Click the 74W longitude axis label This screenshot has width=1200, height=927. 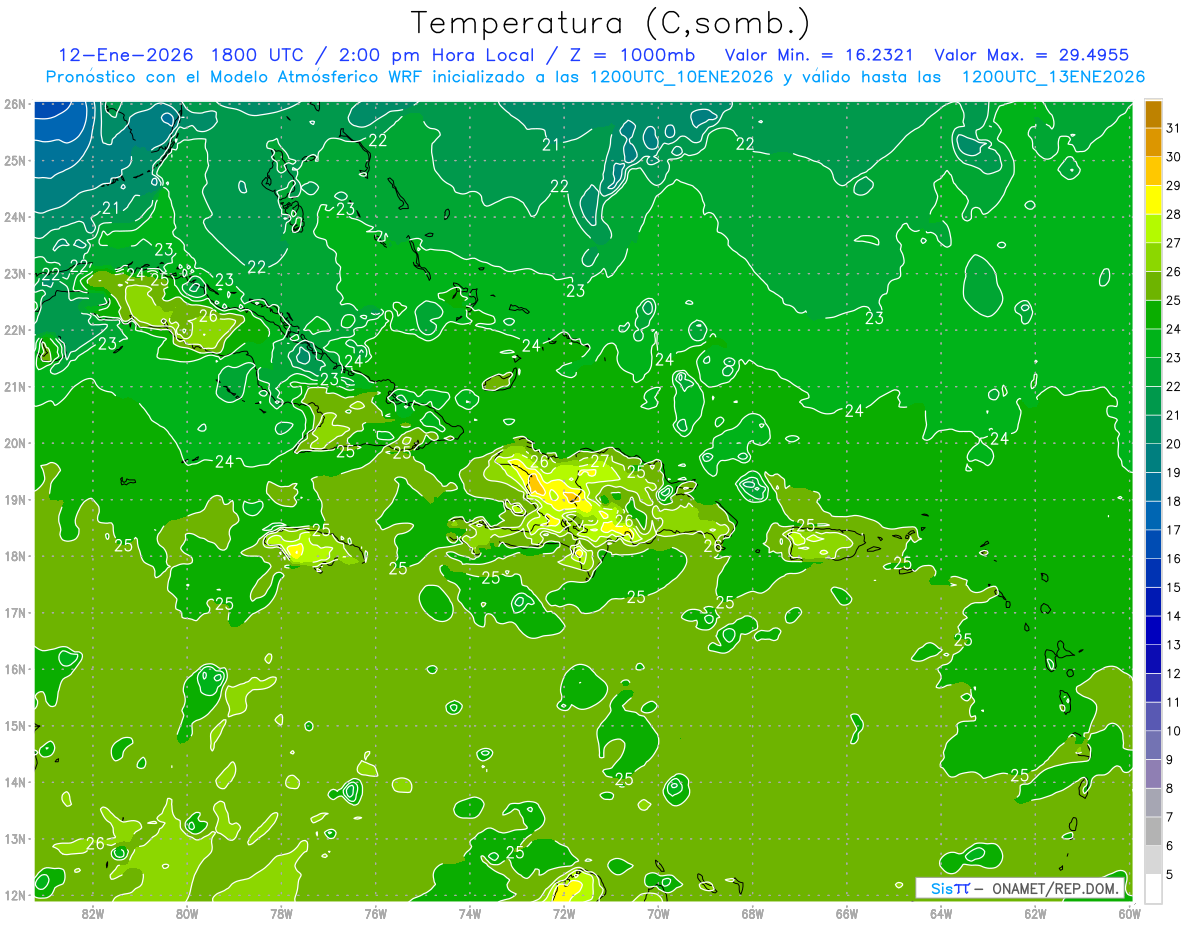470,912
